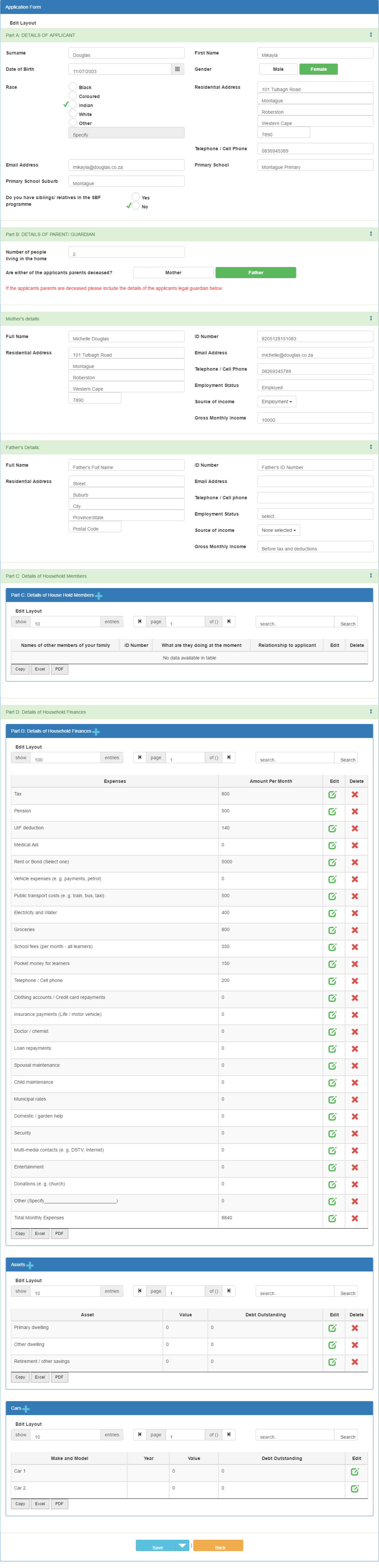Open the Save button dropdown arrow
Viewport: 379px width, 1568px height.
coord(182,1545)
